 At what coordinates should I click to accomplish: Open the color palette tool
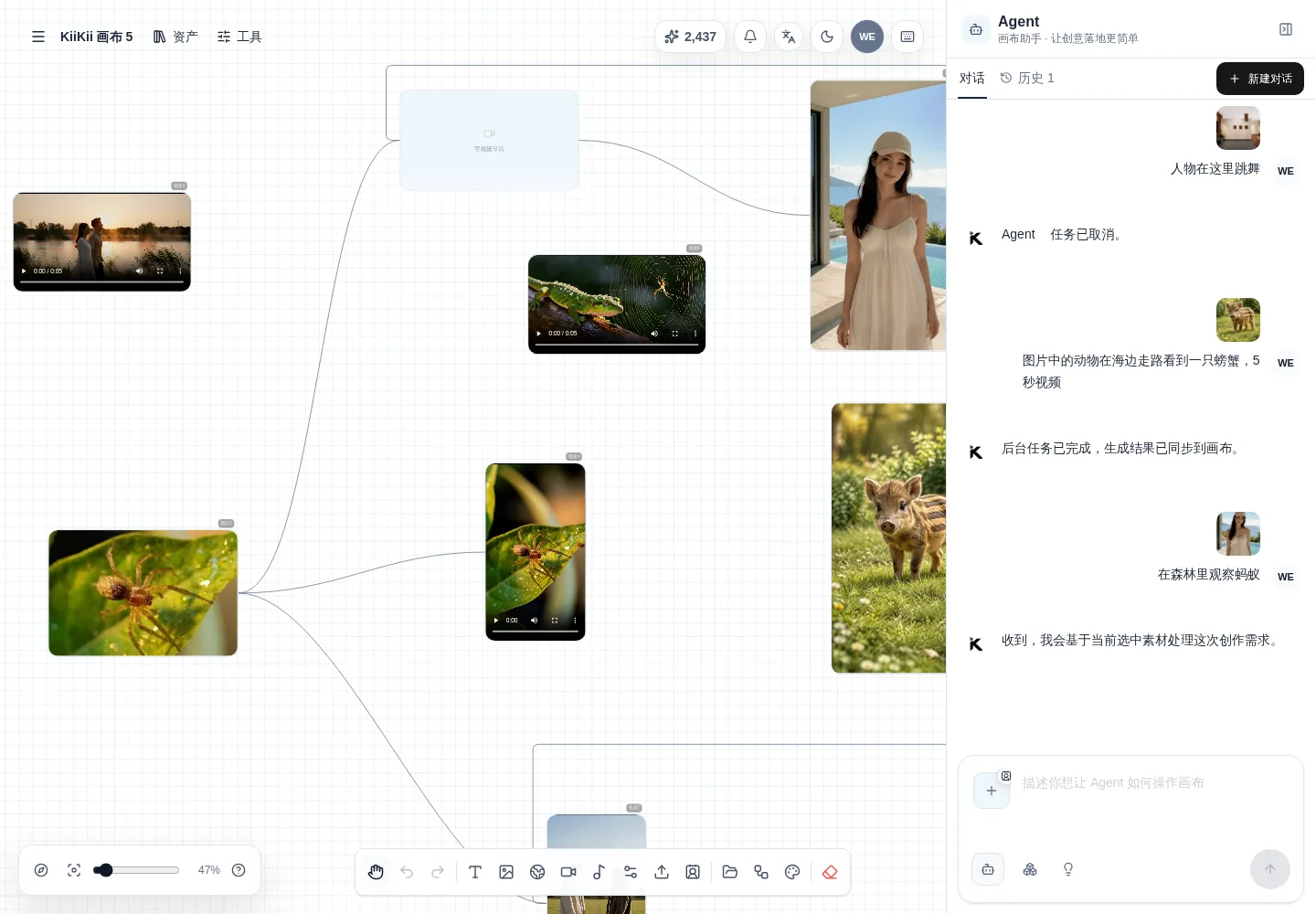click(792, 872)
